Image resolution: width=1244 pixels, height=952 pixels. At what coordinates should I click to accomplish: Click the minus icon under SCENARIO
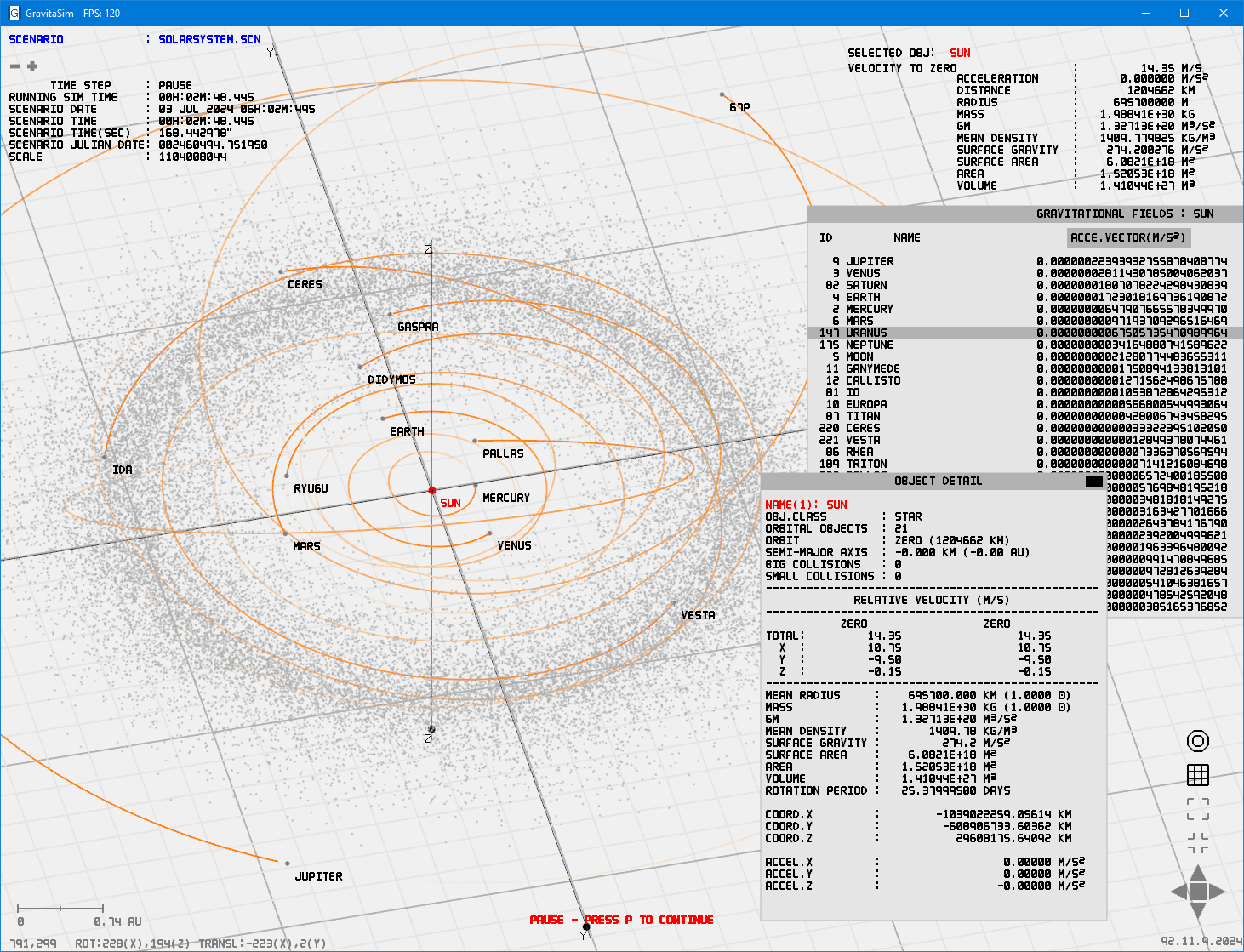pyautogui.click(x=14, y=66)
